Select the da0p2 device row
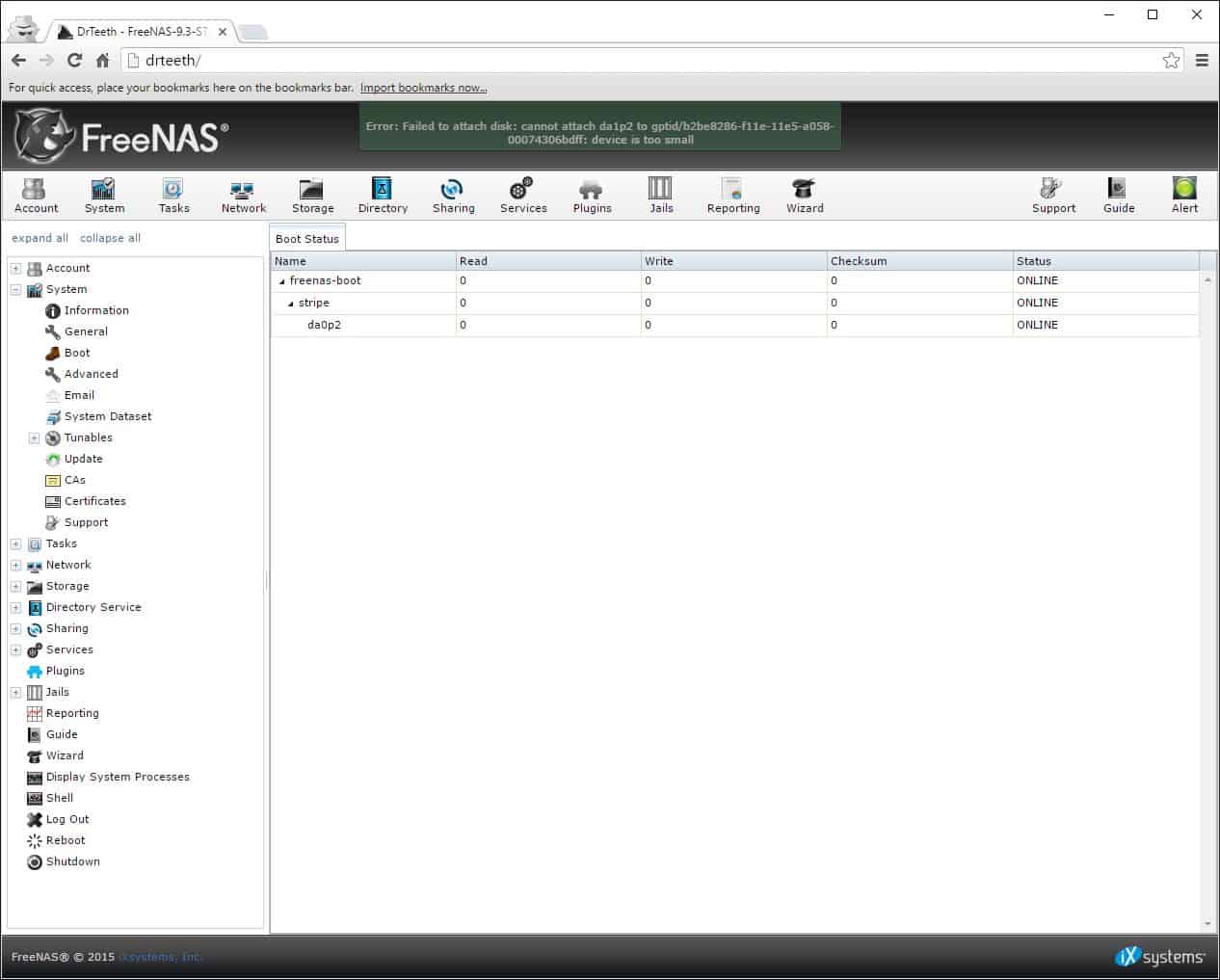This screenshot has width=1220, height=980. coord(734,326)
